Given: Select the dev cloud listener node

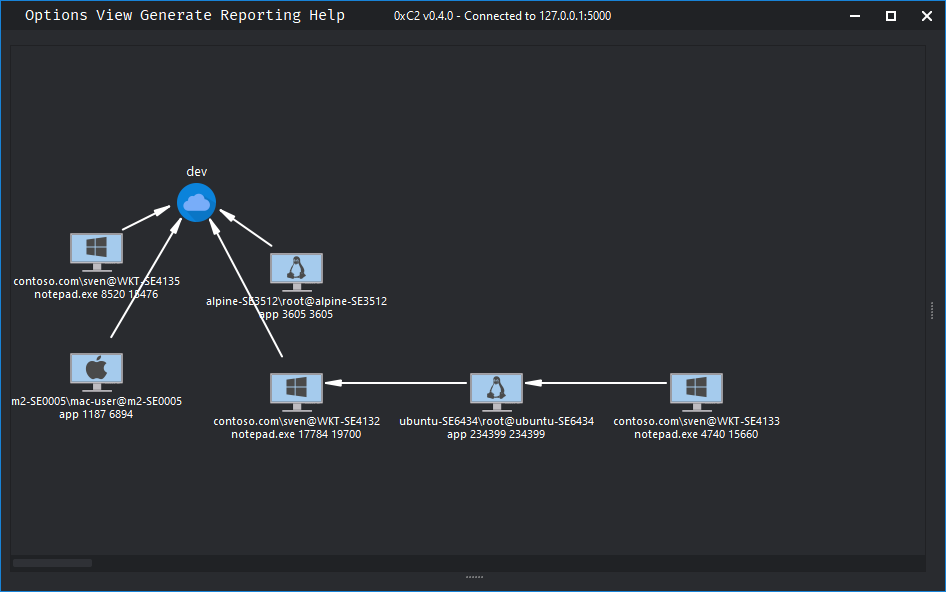Looking at the screenshot, I should (196, 203).
